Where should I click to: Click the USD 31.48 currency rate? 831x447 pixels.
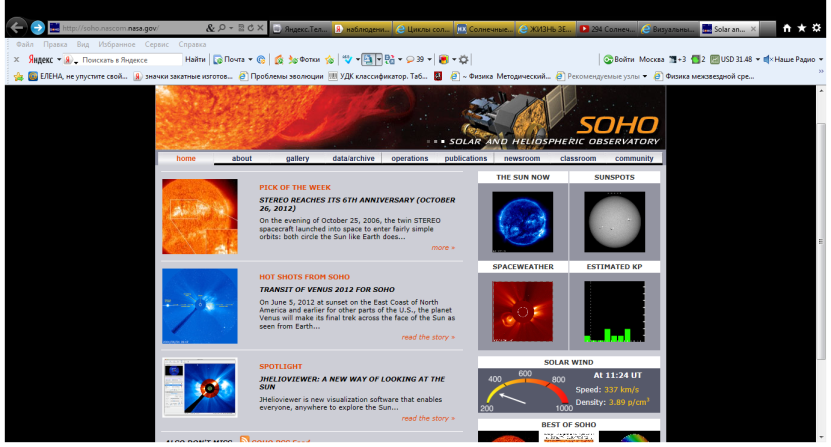(x=731, y=59)
